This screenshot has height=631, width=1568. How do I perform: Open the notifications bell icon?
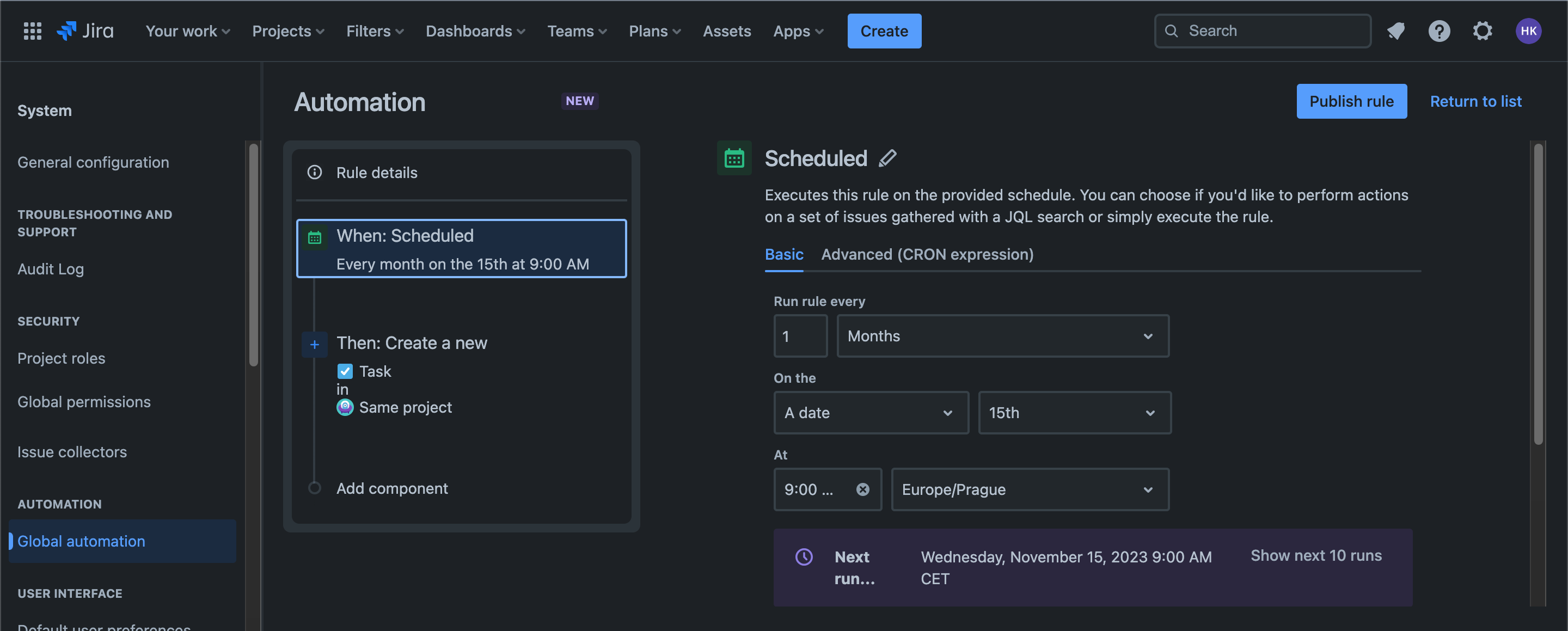point(1396,31)
